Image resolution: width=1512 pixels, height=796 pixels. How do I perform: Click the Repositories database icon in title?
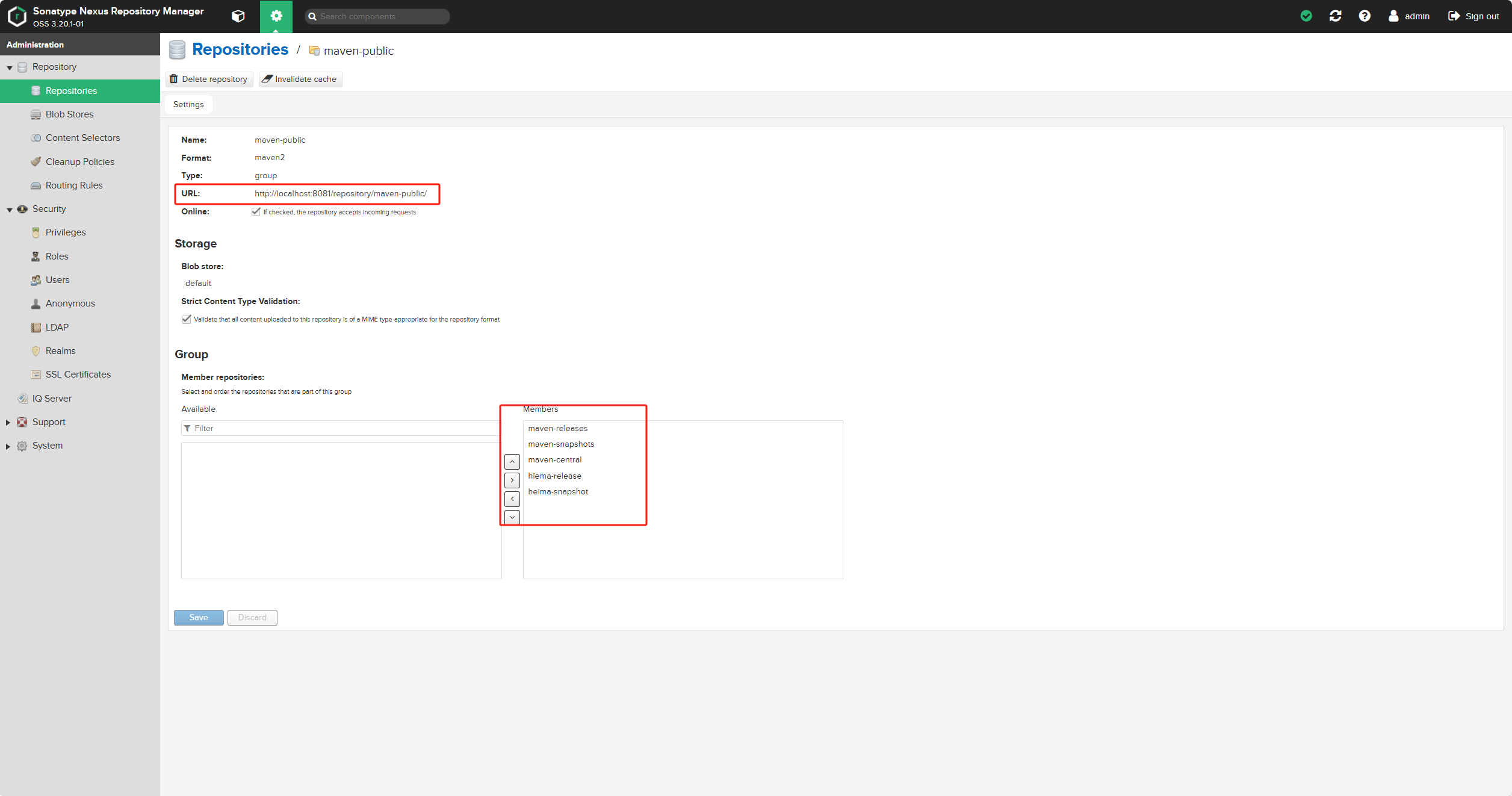click(x=177, y=50)
